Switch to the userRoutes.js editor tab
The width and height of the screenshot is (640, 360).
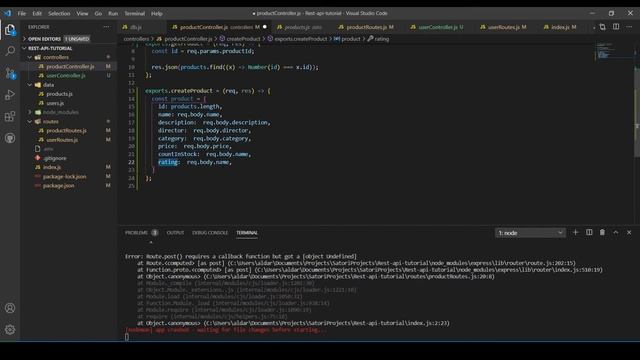click(x=507, y=27)
